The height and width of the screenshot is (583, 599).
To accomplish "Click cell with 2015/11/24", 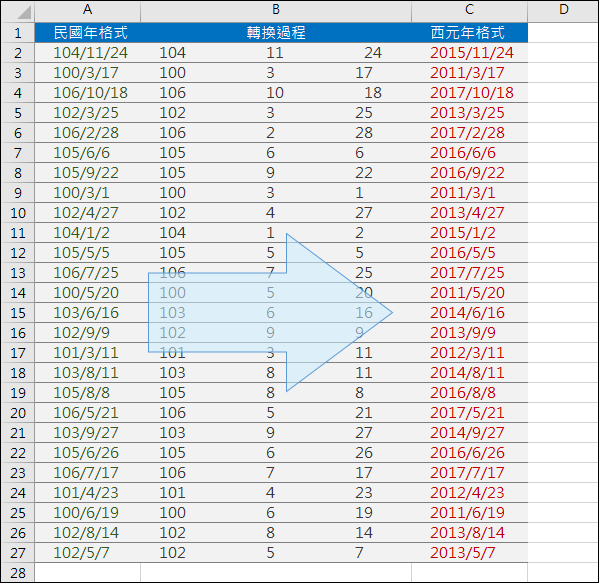I will point(469,53).
